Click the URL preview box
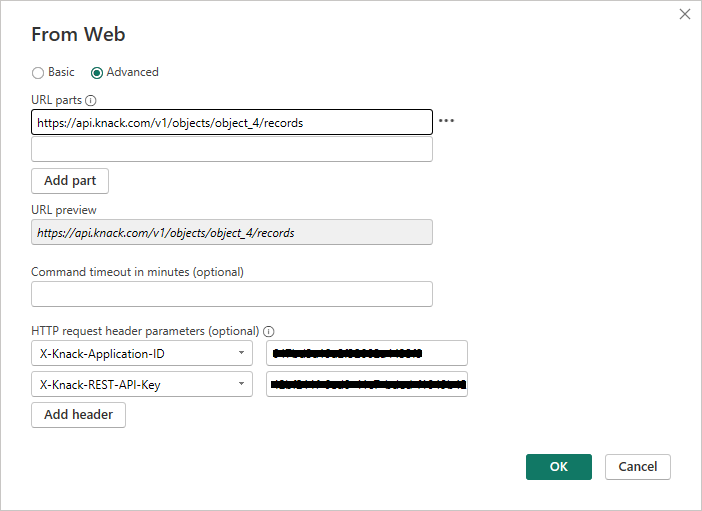This screenshot has width=702, height=511. (x=232, y=232)
